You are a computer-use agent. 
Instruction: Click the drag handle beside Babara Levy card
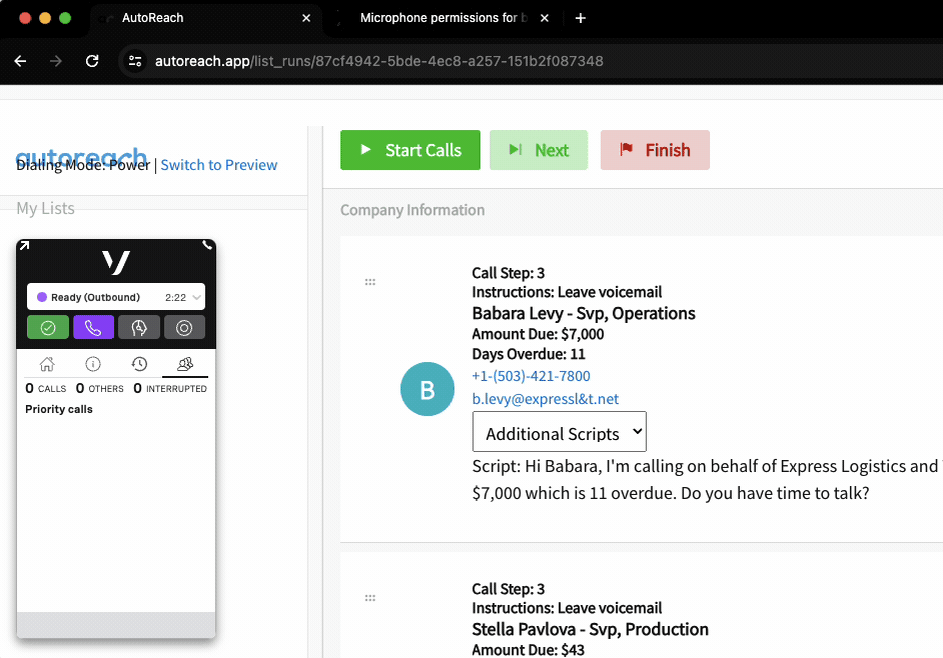(x=370, y=281)
